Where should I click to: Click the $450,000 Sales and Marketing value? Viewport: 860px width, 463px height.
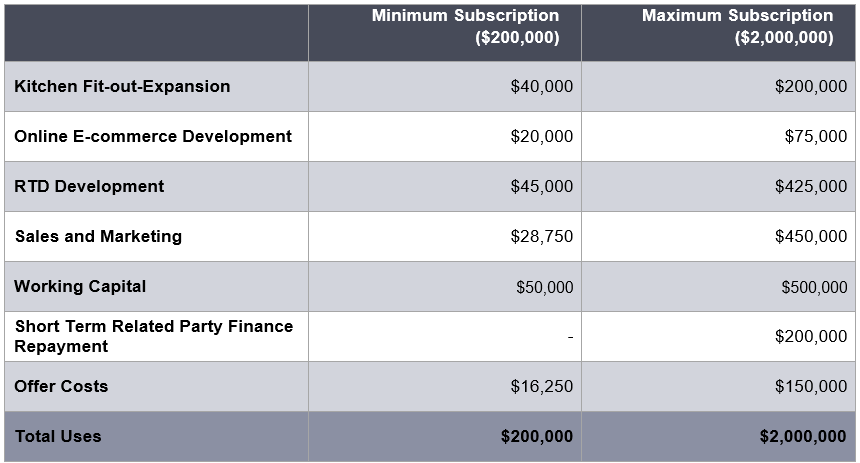click(811, 237)
